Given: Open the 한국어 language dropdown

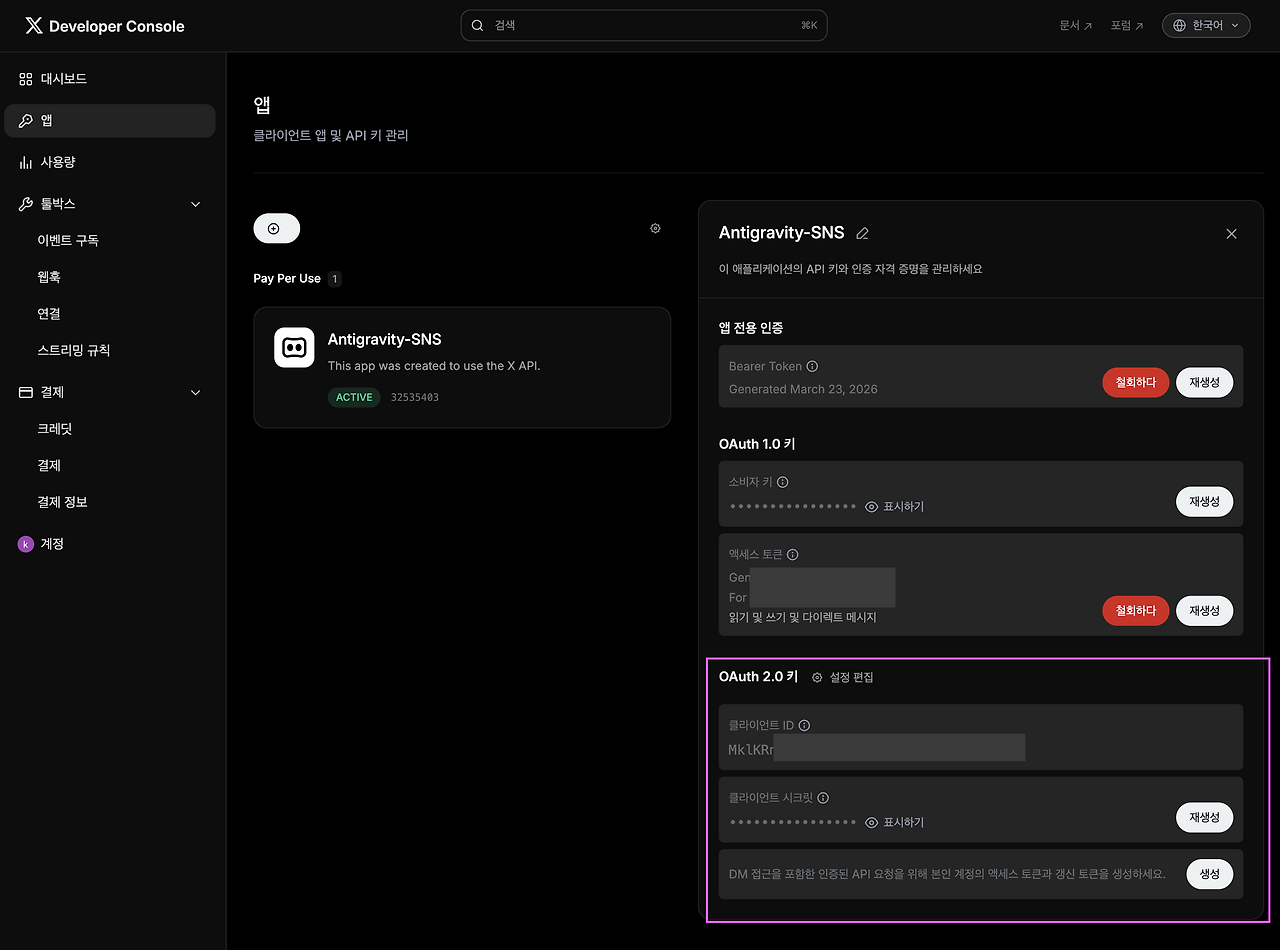Looking at the screenshot, I should click(1206, 26).
